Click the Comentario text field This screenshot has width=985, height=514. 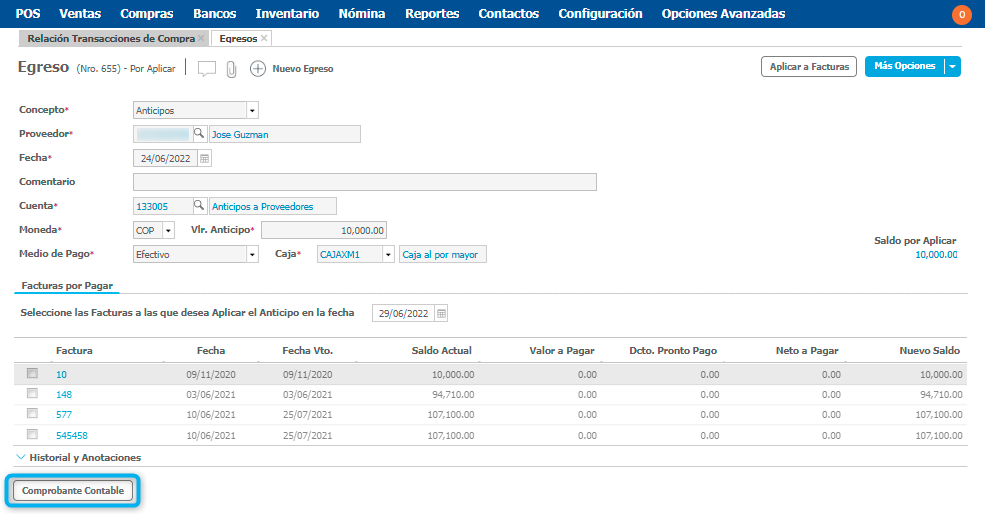point(364,182)
